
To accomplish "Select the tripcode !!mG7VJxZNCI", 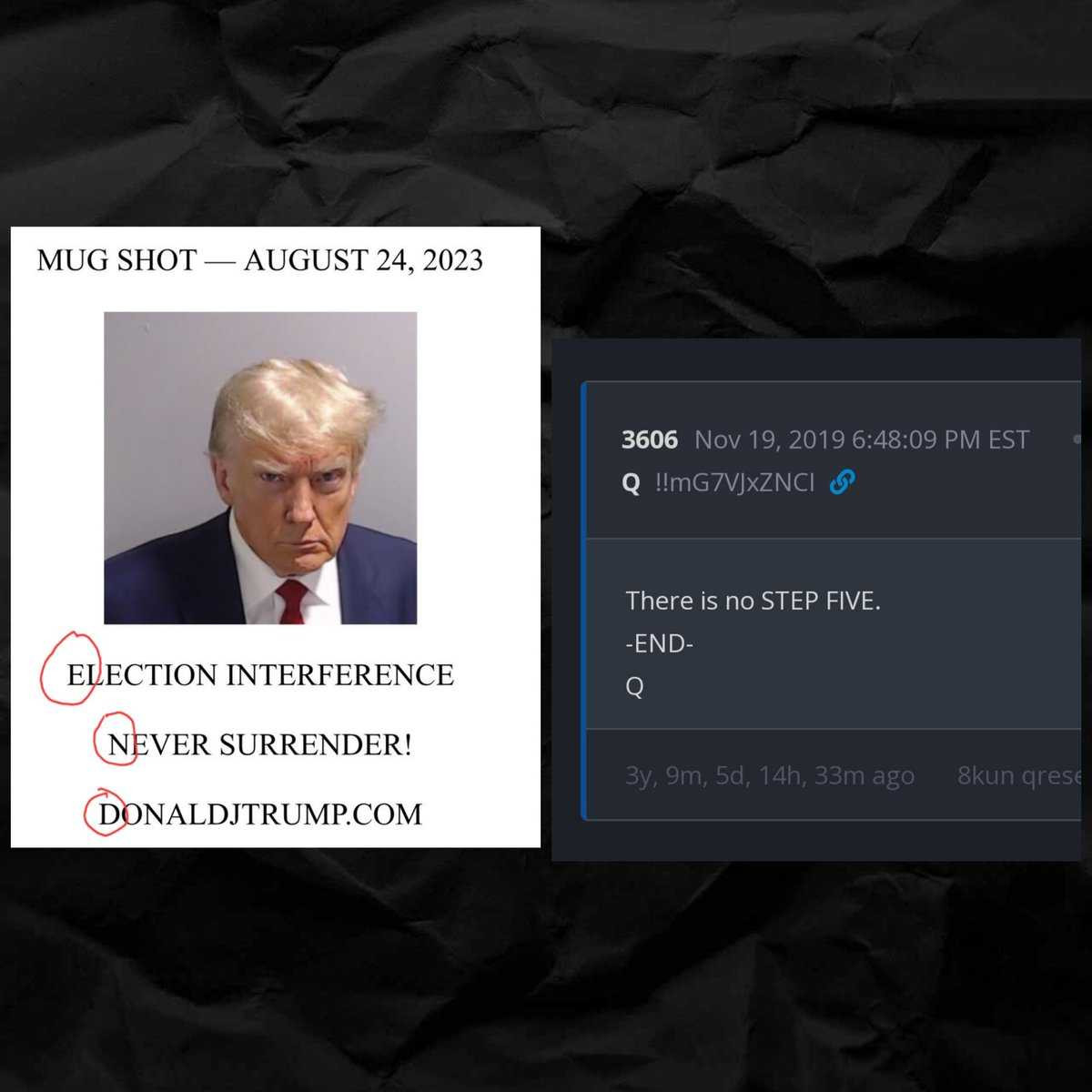I will tap(734, 482).
